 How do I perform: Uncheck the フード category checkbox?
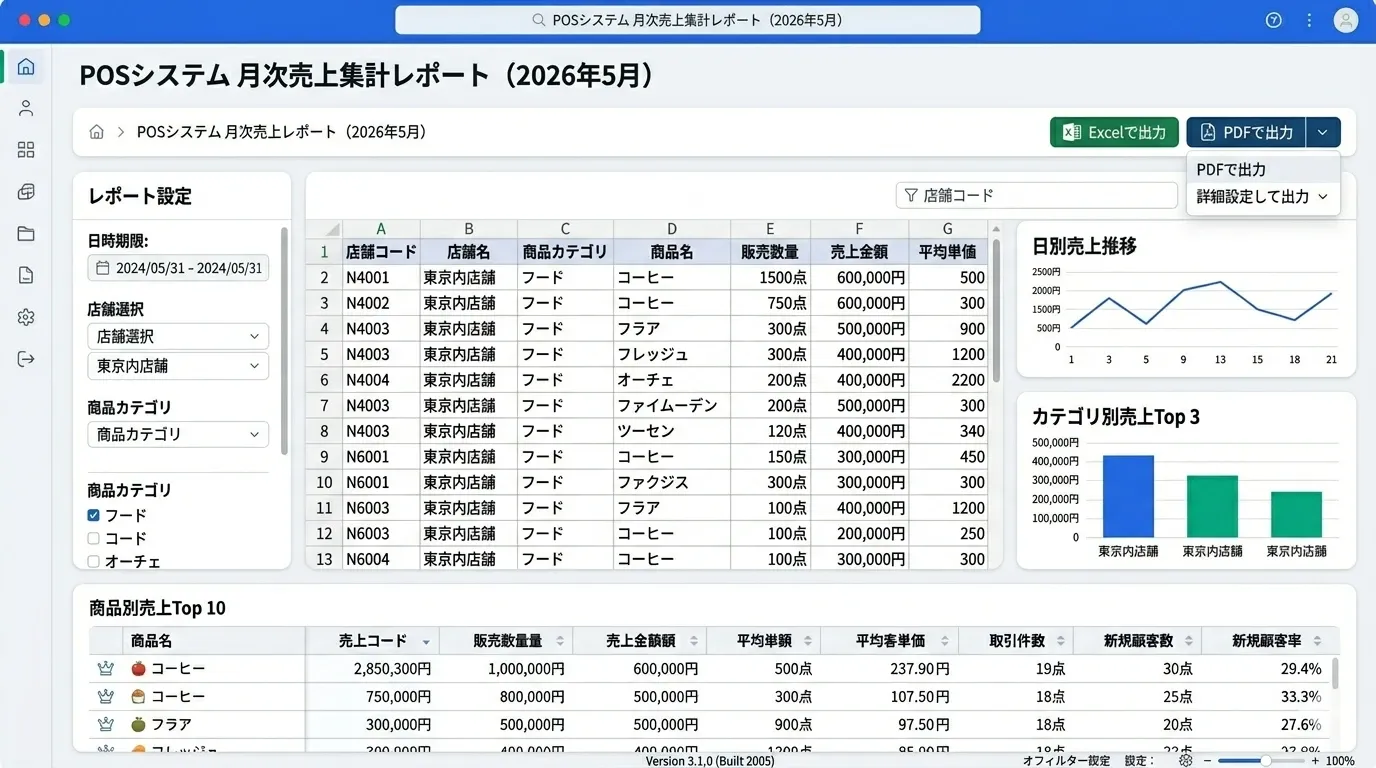click(94, 515)
